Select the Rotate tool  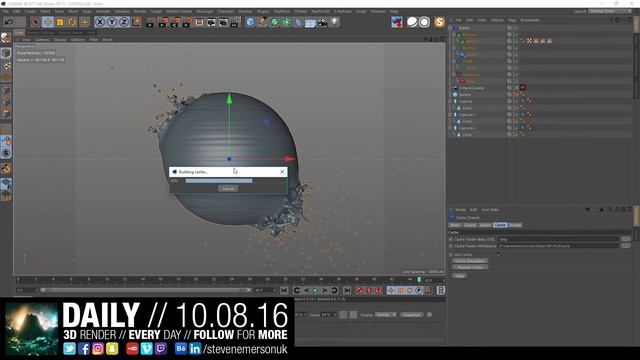[72, 22]
